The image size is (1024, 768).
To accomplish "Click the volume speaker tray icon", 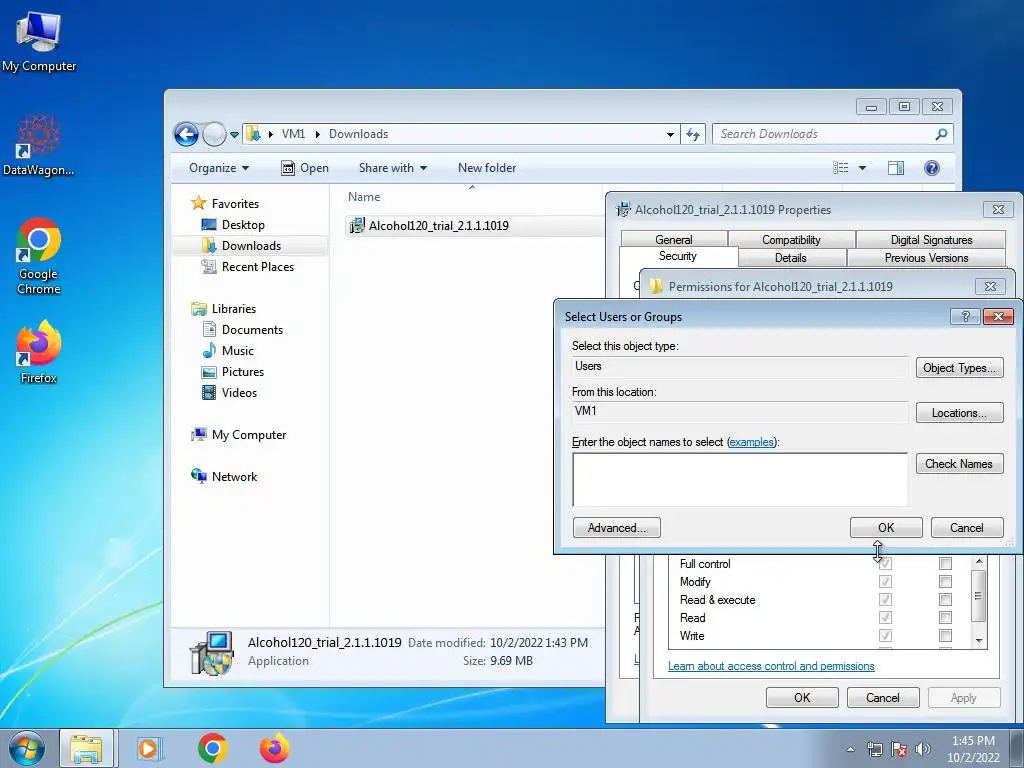I will click(x=923, y=749).
